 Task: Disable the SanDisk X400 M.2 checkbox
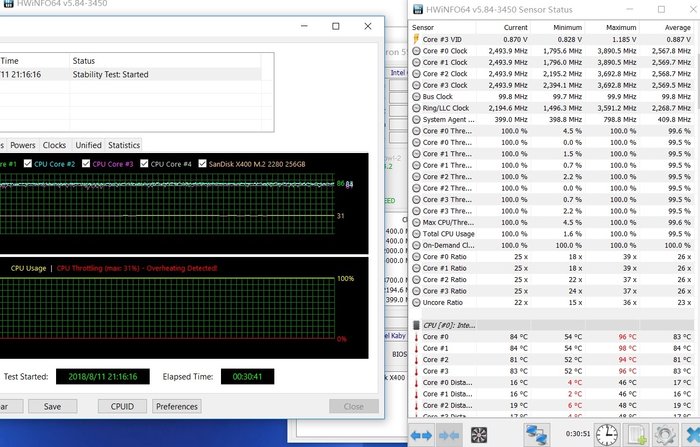(203, 164)
